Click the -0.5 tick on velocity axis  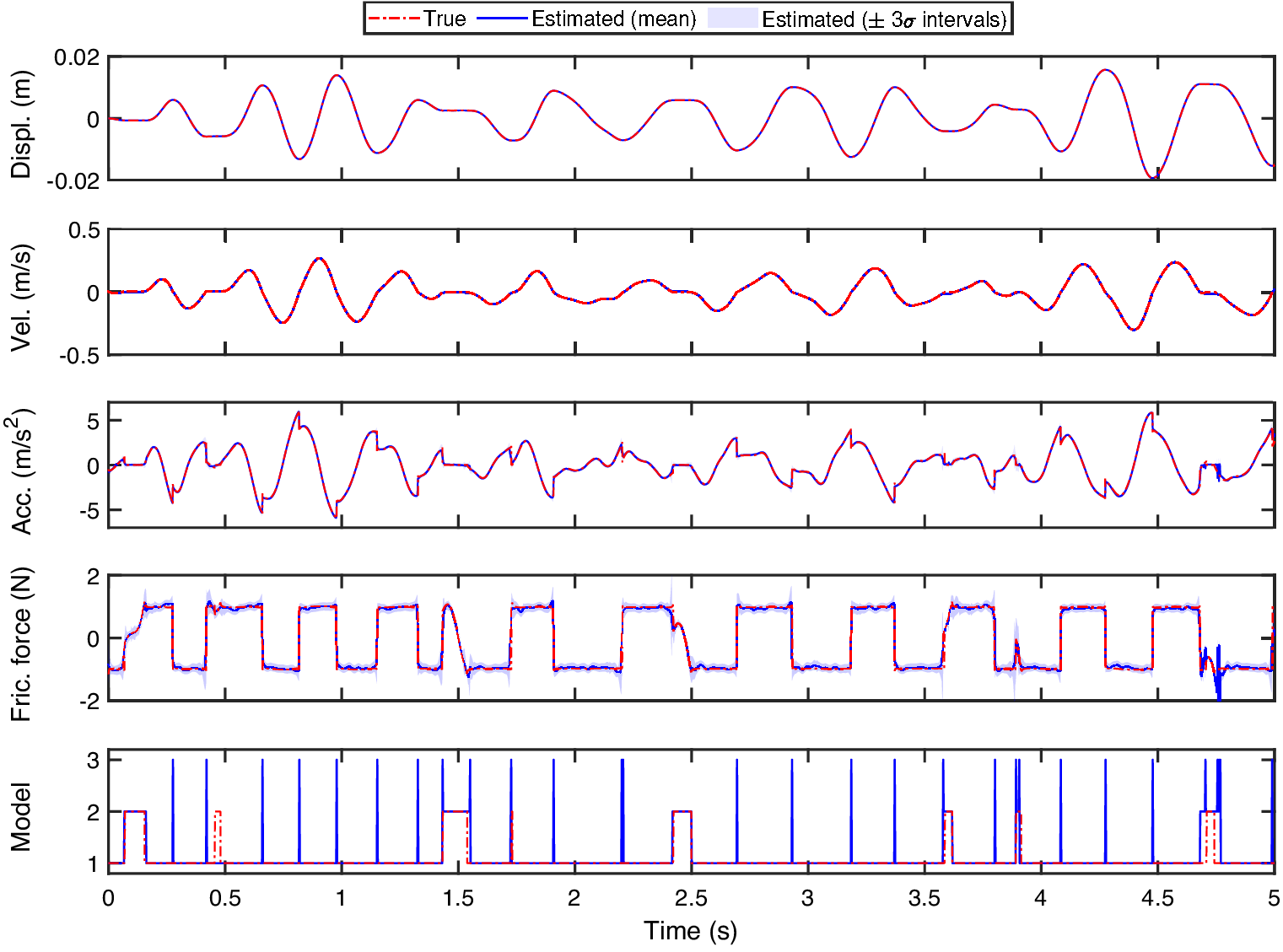pyautogui.click(x=79, y=356)
